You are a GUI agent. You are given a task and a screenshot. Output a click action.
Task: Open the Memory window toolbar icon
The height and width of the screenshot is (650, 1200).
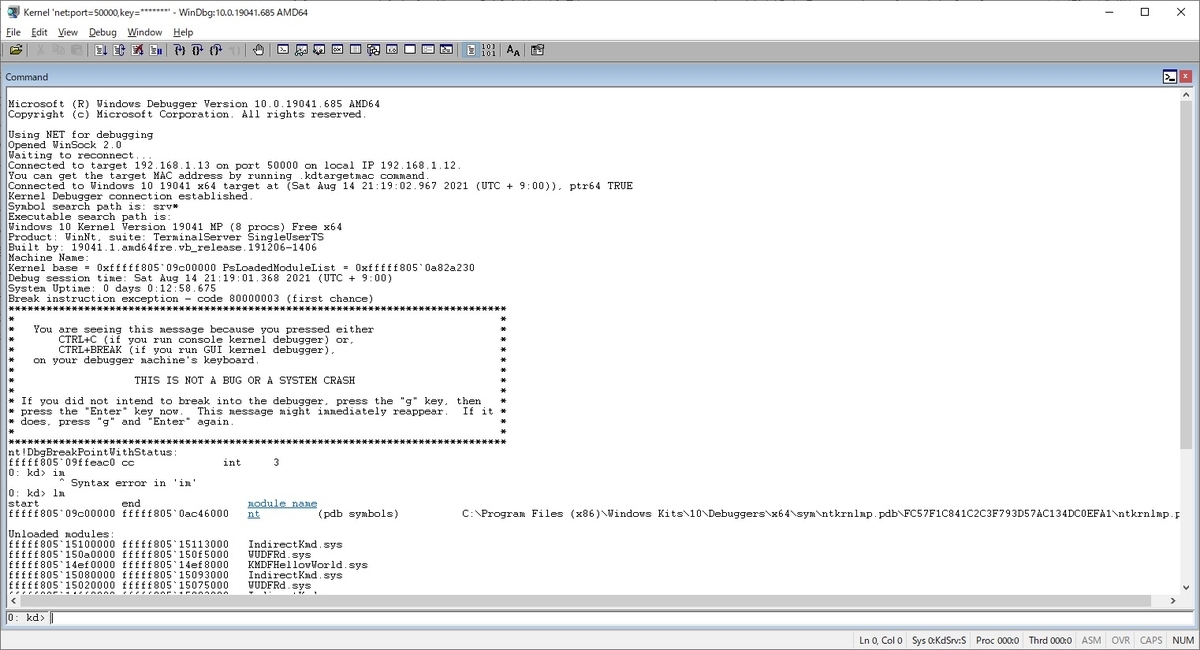pos(355,49)
